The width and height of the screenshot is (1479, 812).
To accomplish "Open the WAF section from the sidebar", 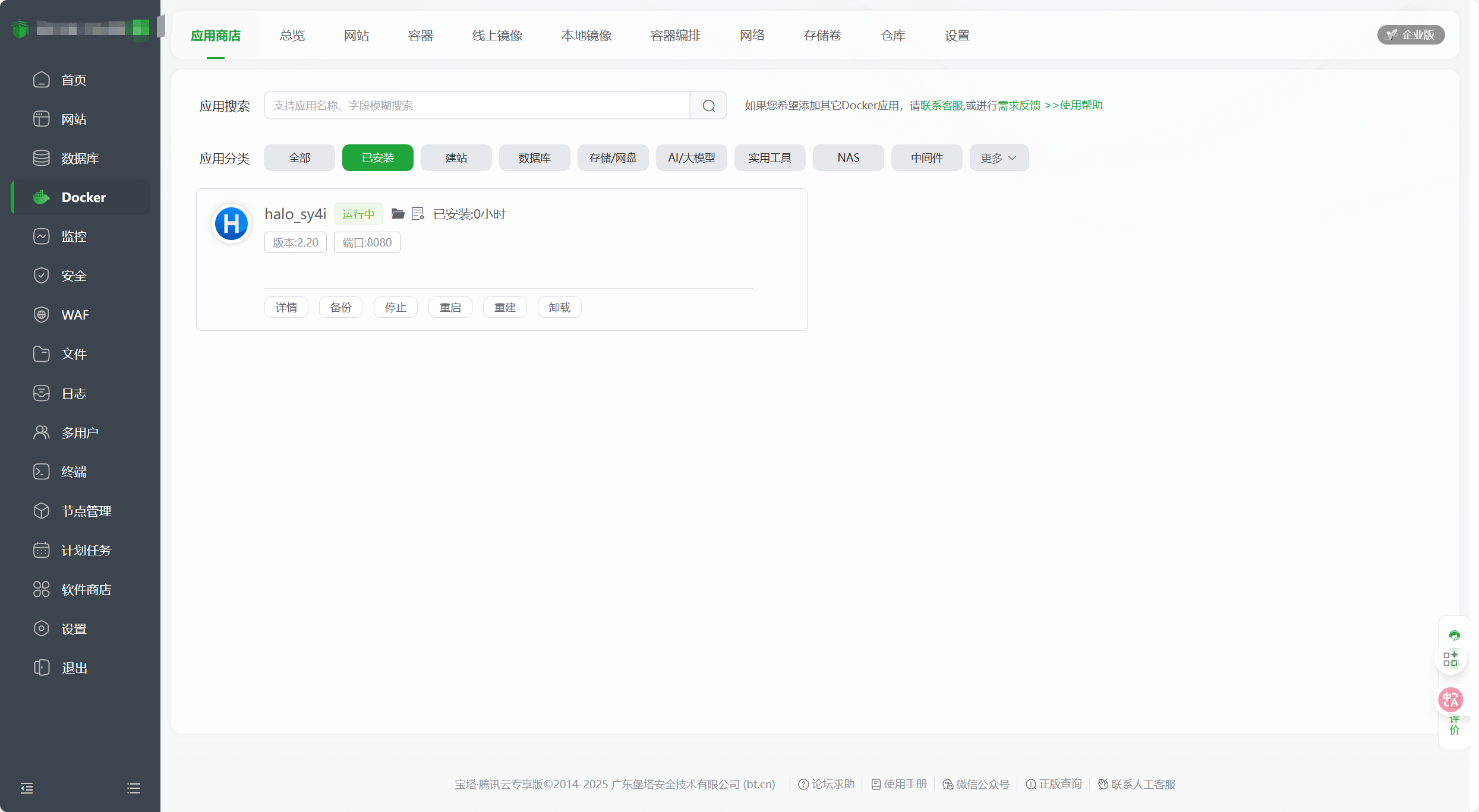I will [74, 314].
